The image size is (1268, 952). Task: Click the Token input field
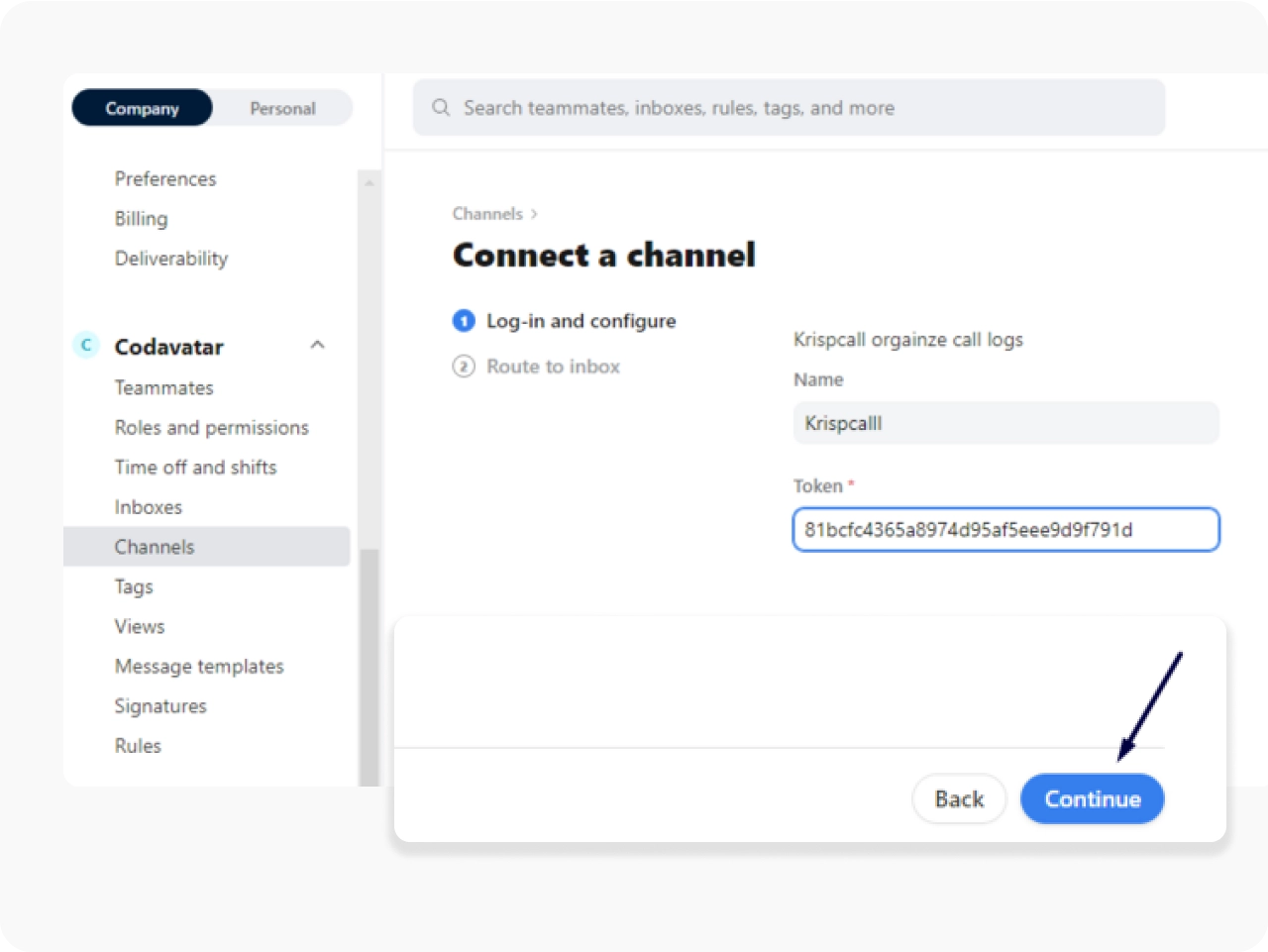(x=1006, y=529)
